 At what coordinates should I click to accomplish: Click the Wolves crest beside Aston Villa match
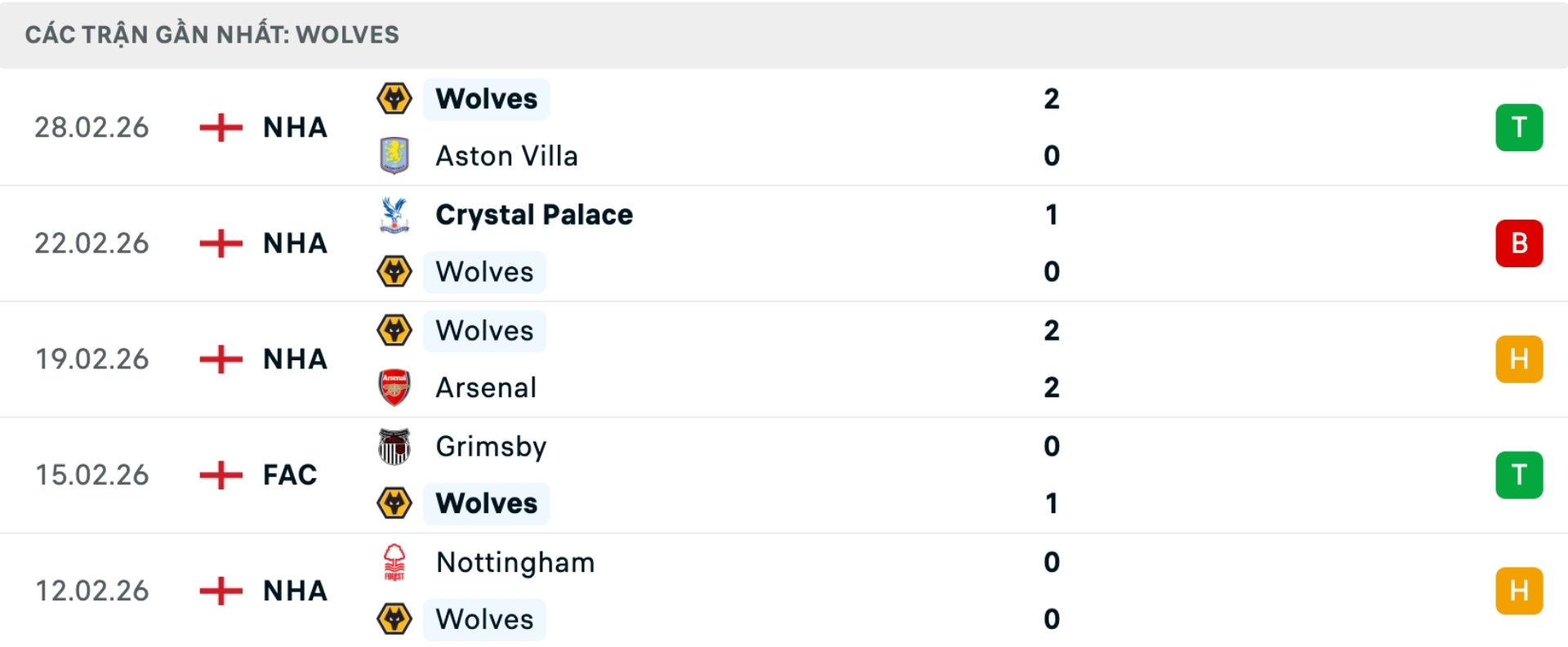click(x=394, y=99)
